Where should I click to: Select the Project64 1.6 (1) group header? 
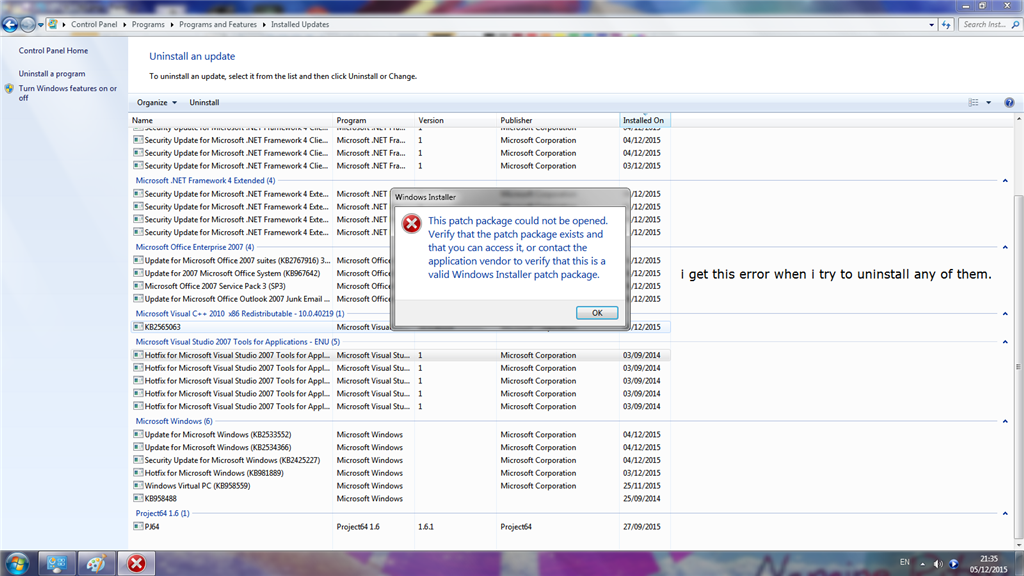pyautogui.click(x=162, y=514)
